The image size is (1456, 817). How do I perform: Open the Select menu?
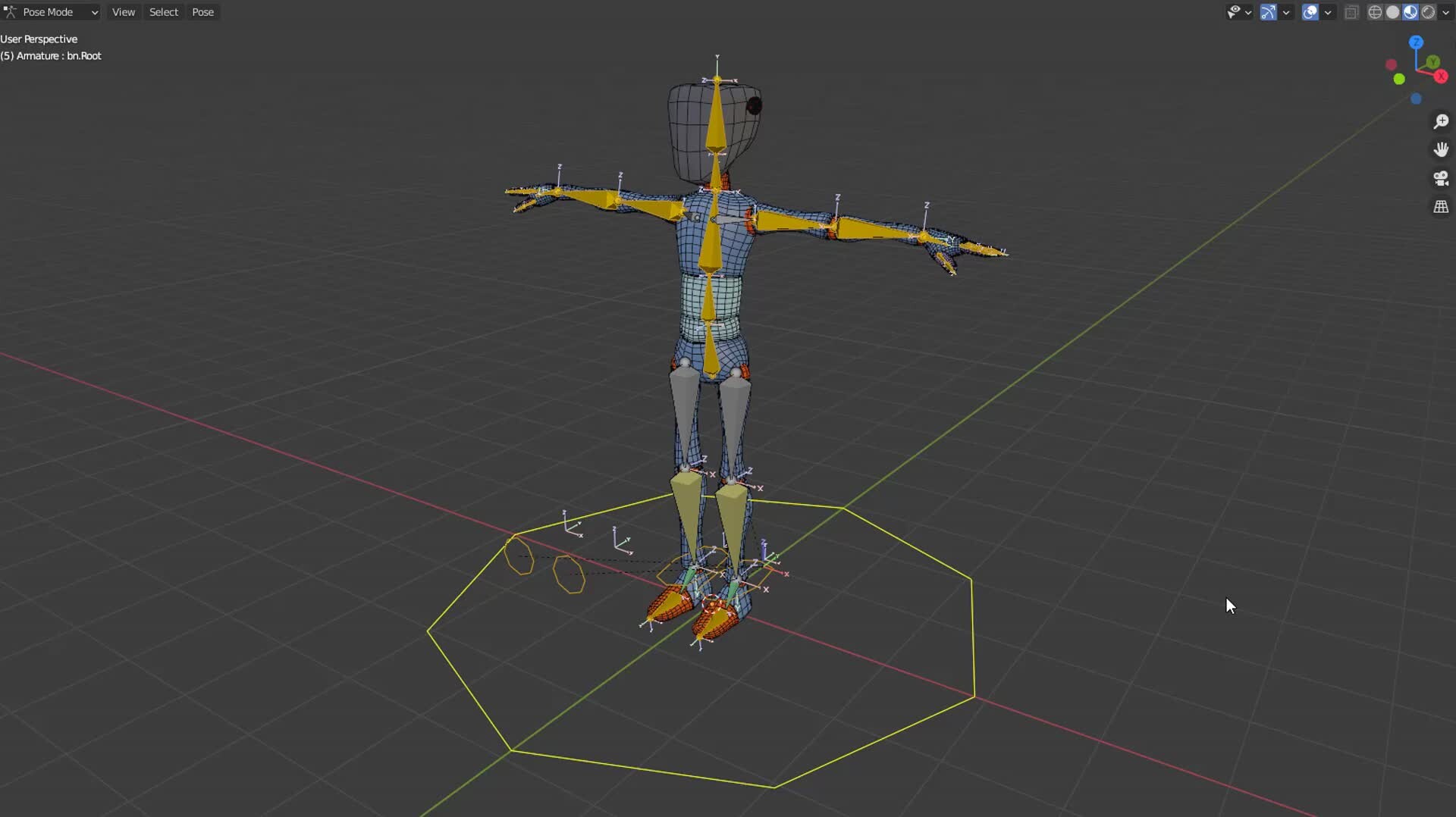pos(163,11)
